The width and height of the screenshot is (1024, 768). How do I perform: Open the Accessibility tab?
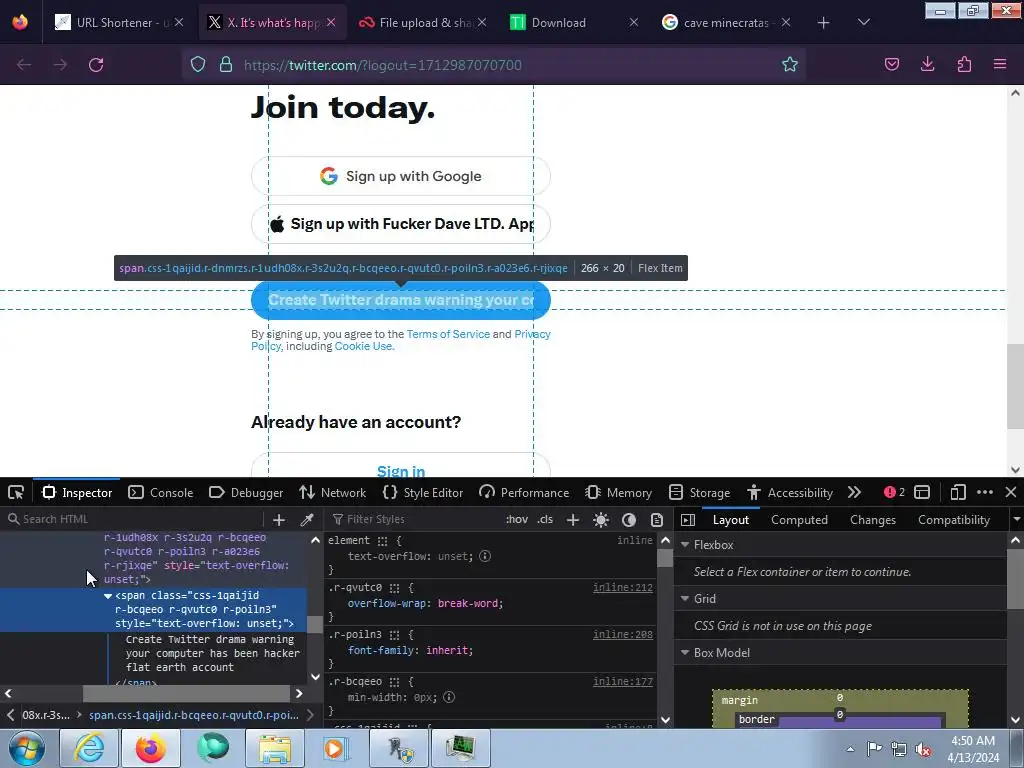[x=790, y=492]
